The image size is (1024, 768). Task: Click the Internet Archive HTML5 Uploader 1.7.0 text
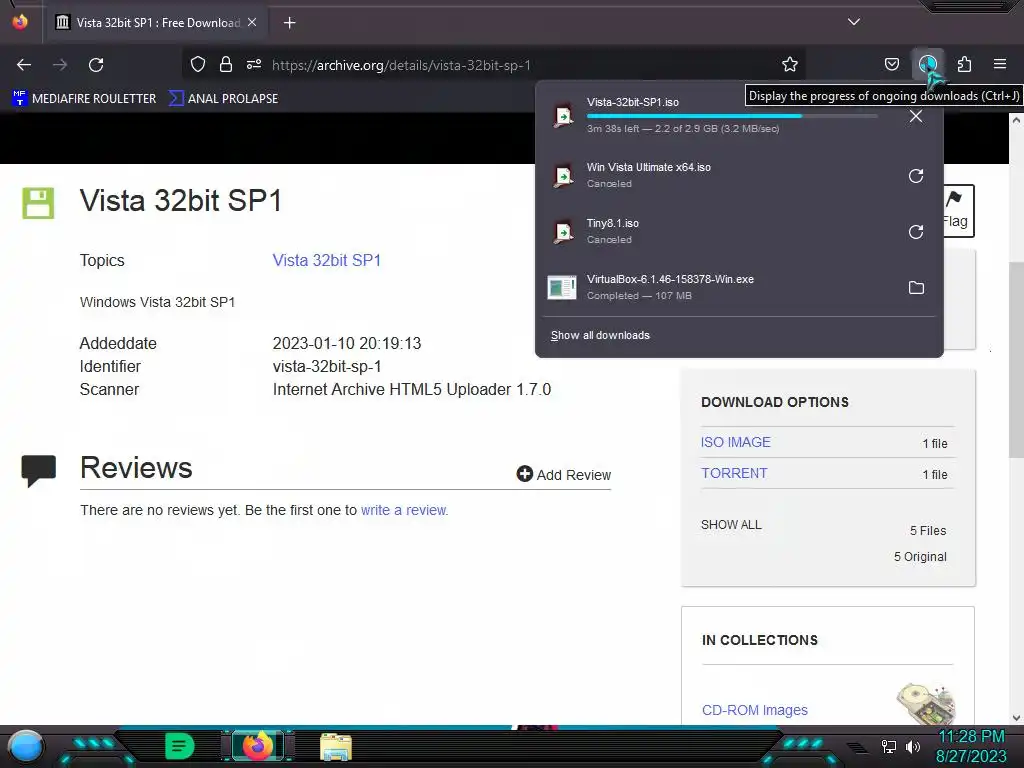pyautogui.click(x=411, y=389)
